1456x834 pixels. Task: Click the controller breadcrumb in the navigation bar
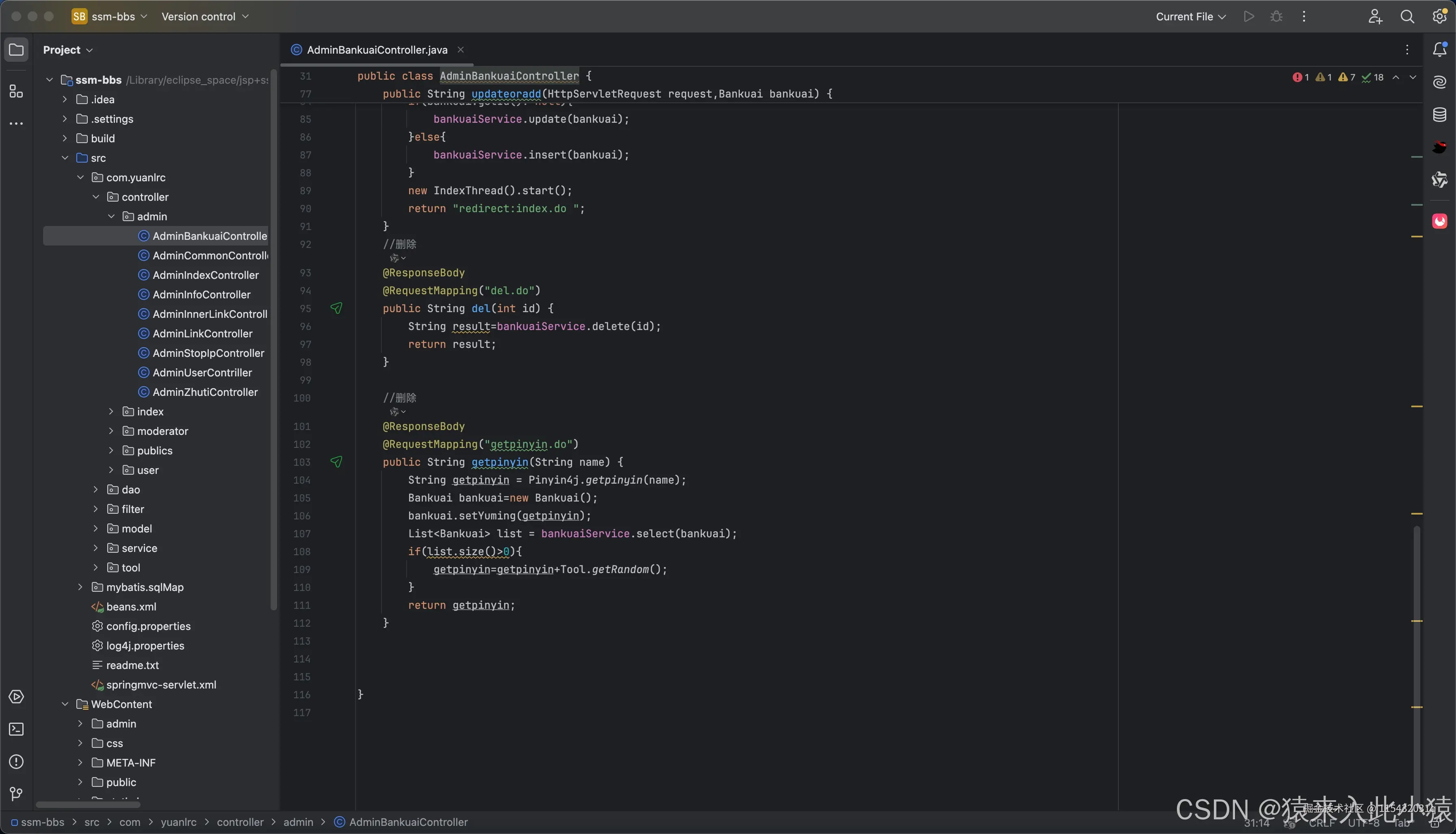[240, 822]
